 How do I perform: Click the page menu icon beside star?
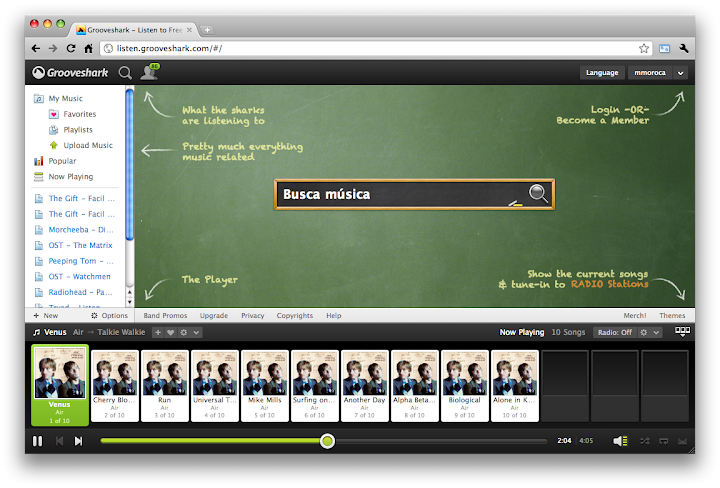(664, 48)
